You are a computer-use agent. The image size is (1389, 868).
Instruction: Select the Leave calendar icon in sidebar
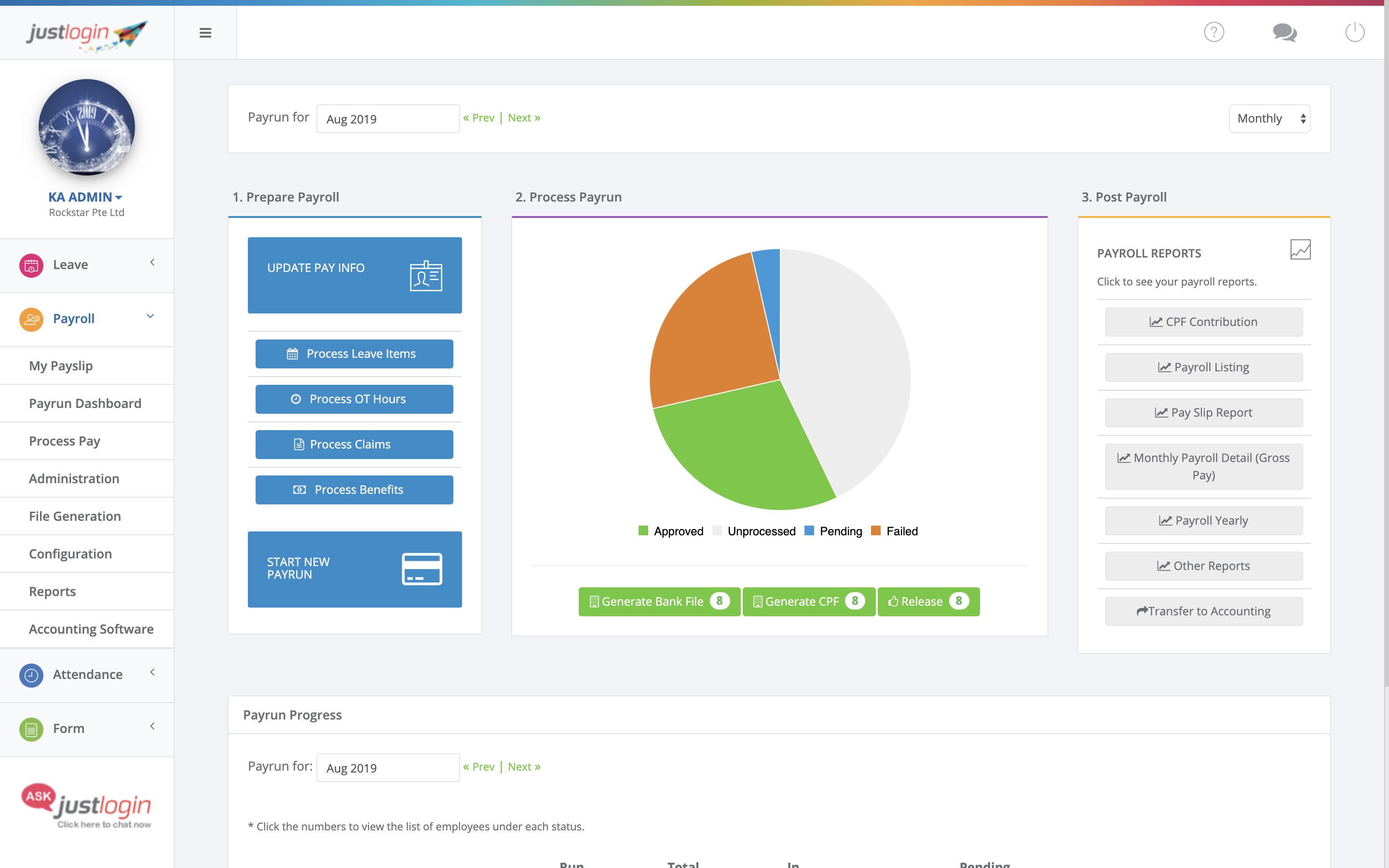[x=31, y=265]
